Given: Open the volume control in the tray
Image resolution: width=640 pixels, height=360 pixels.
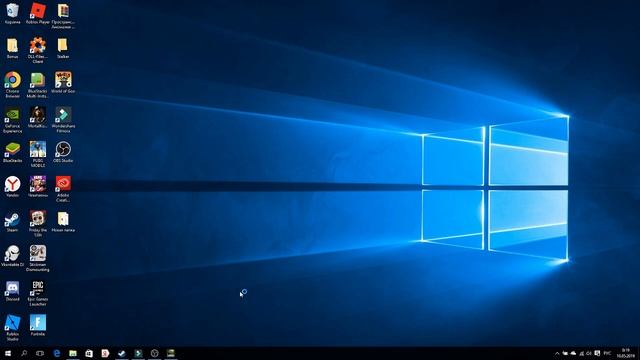Looking at the screenshot, I should click(589, 353).
